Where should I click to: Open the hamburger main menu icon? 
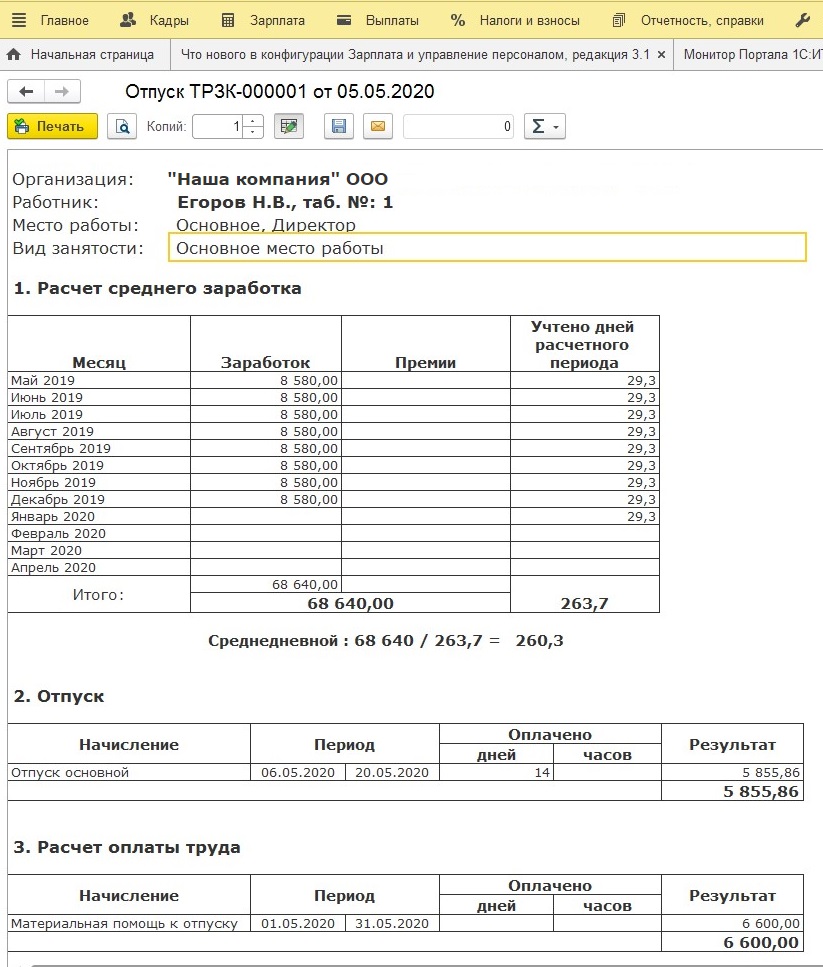(x=19, y=20)
